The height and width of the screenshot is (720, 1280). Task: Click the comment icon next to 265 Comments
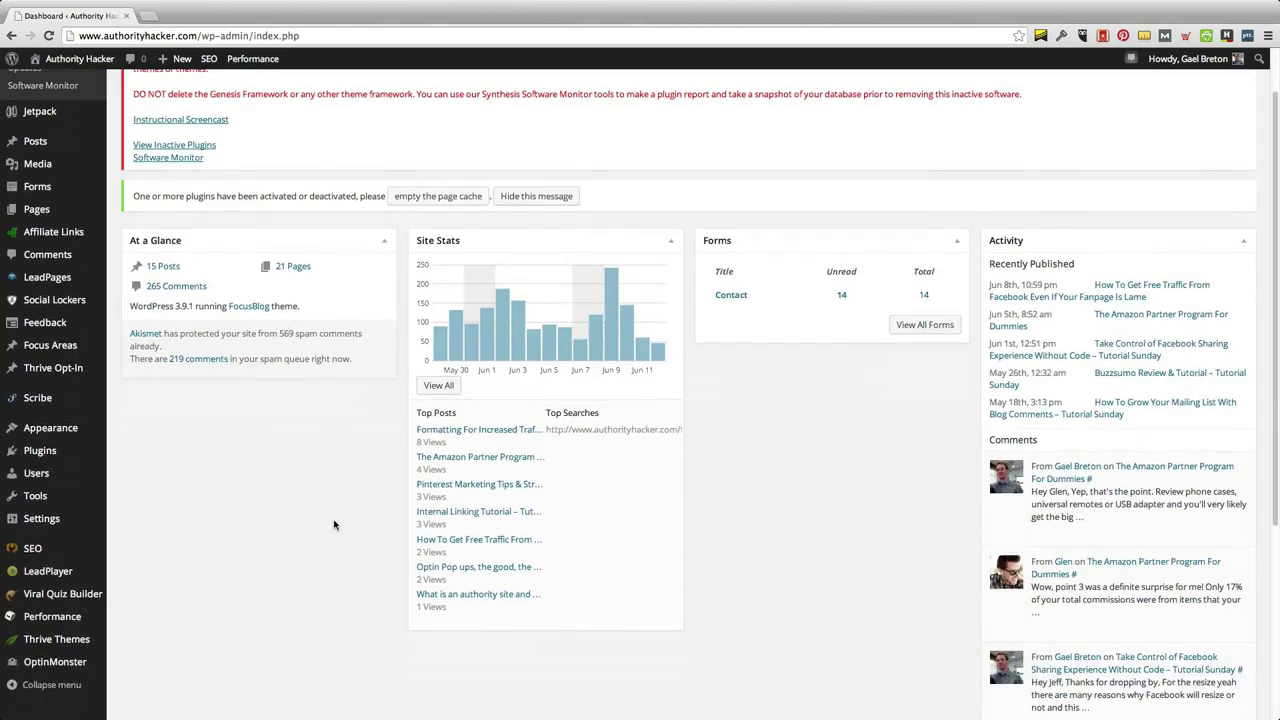136,286
